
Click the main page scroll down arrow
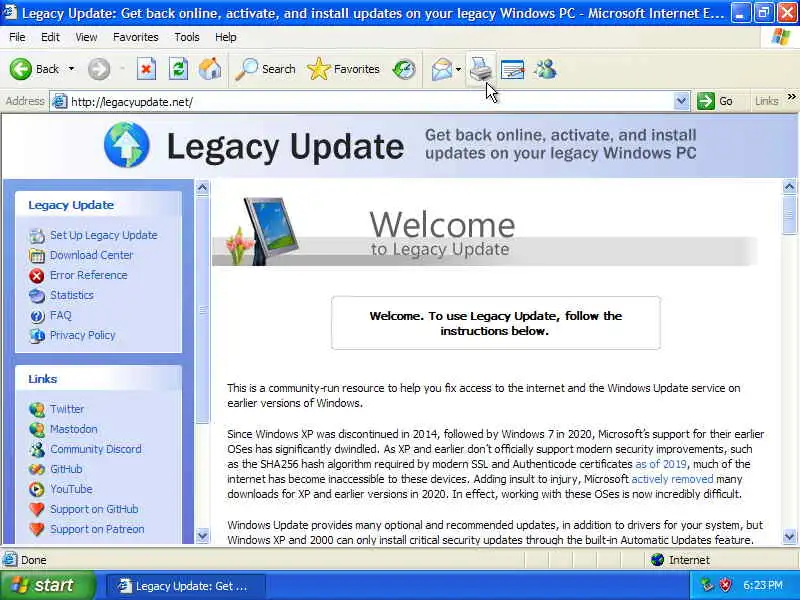[789, 536]
